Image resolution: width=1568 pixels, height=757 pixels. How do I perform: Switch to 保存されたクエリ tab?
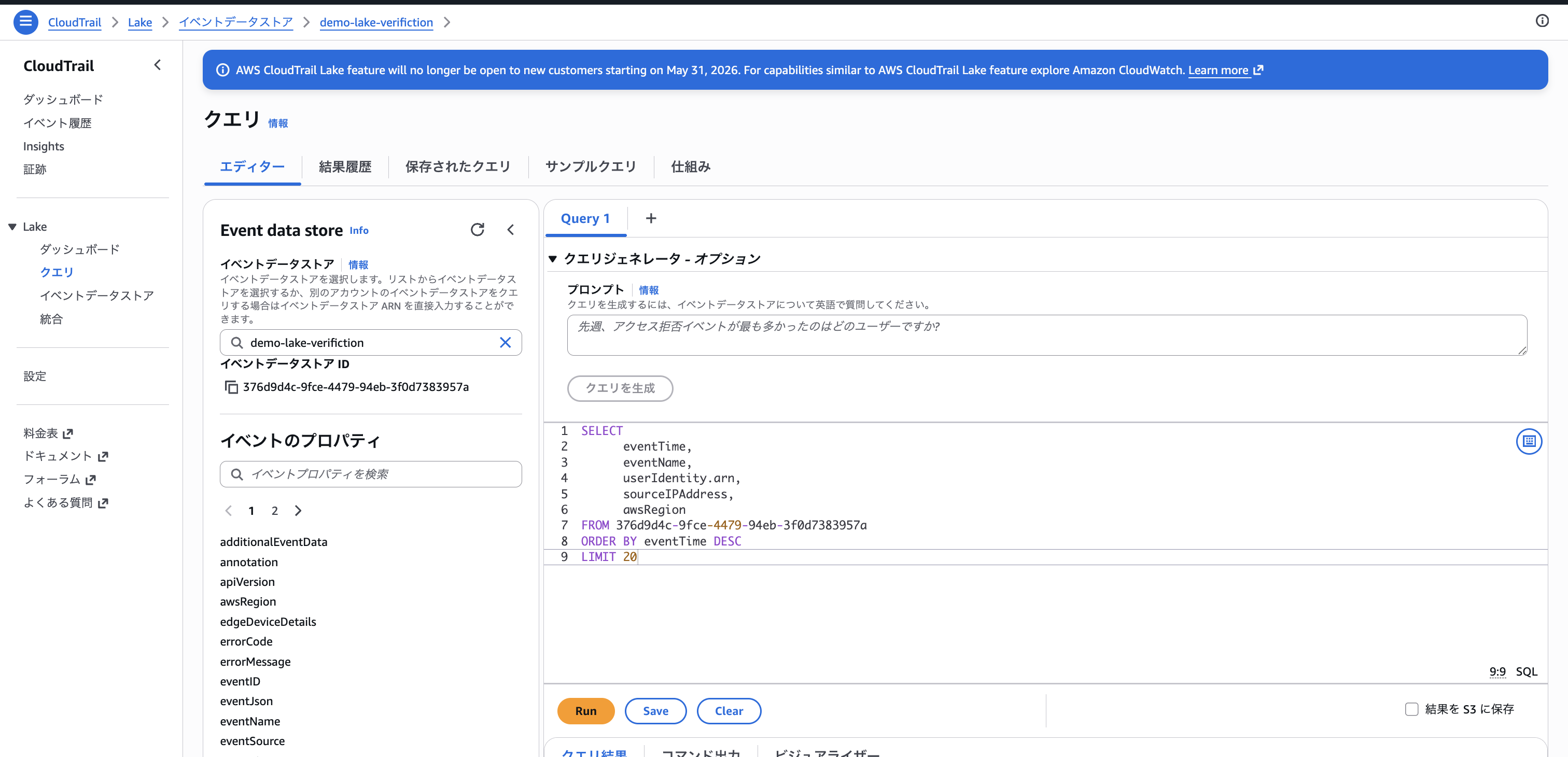tap(458, 167)
